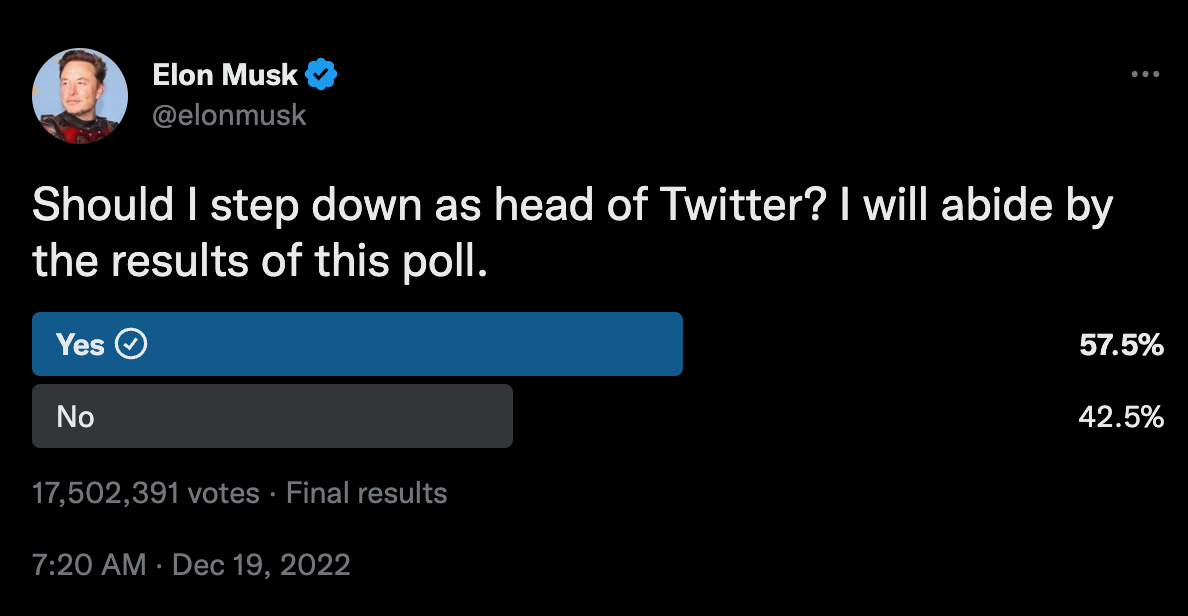Click the checkmark icon beside Yes

132,344
